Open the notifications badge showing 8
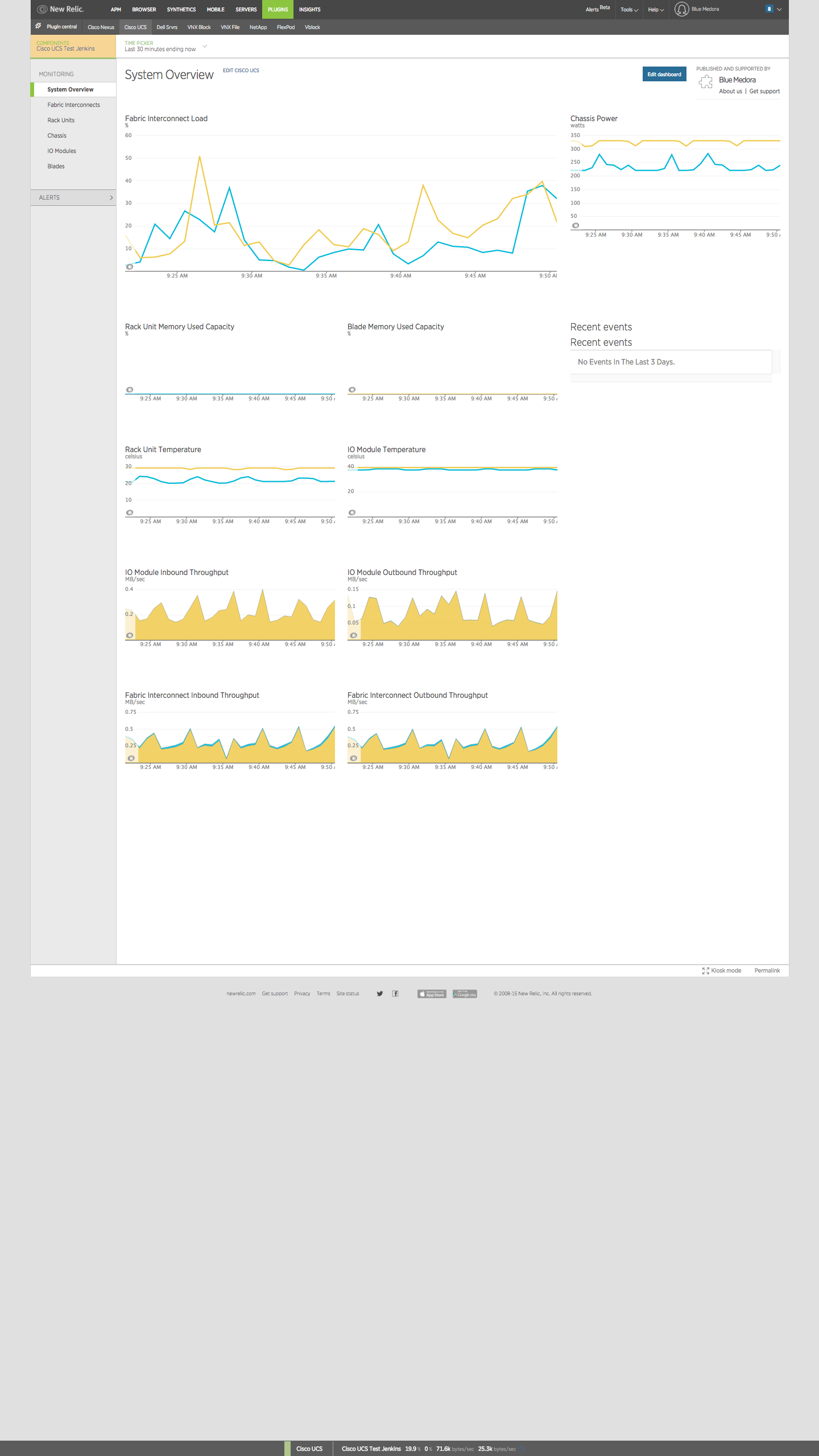The image size is (819, 1456). click(x=770, y=9)
